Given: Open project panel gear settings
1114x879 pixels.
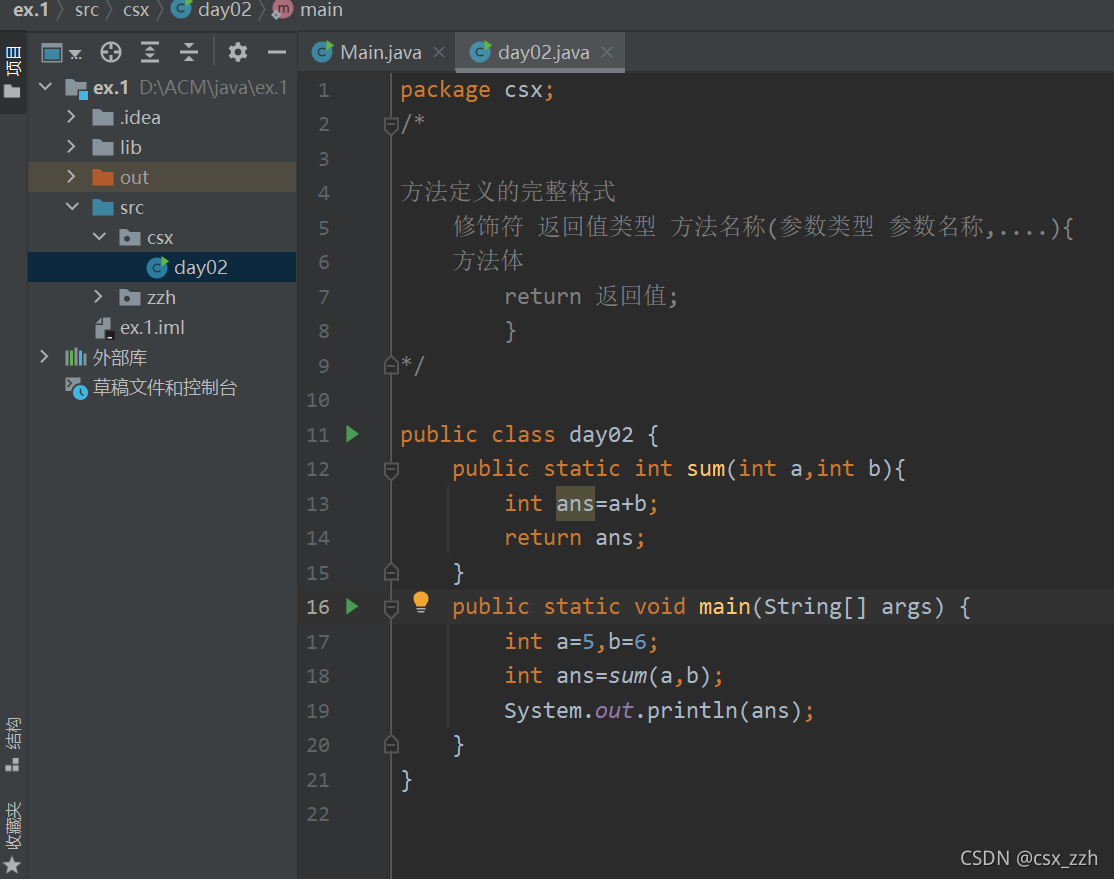Looking at the screenshot, I should [237, 52].
